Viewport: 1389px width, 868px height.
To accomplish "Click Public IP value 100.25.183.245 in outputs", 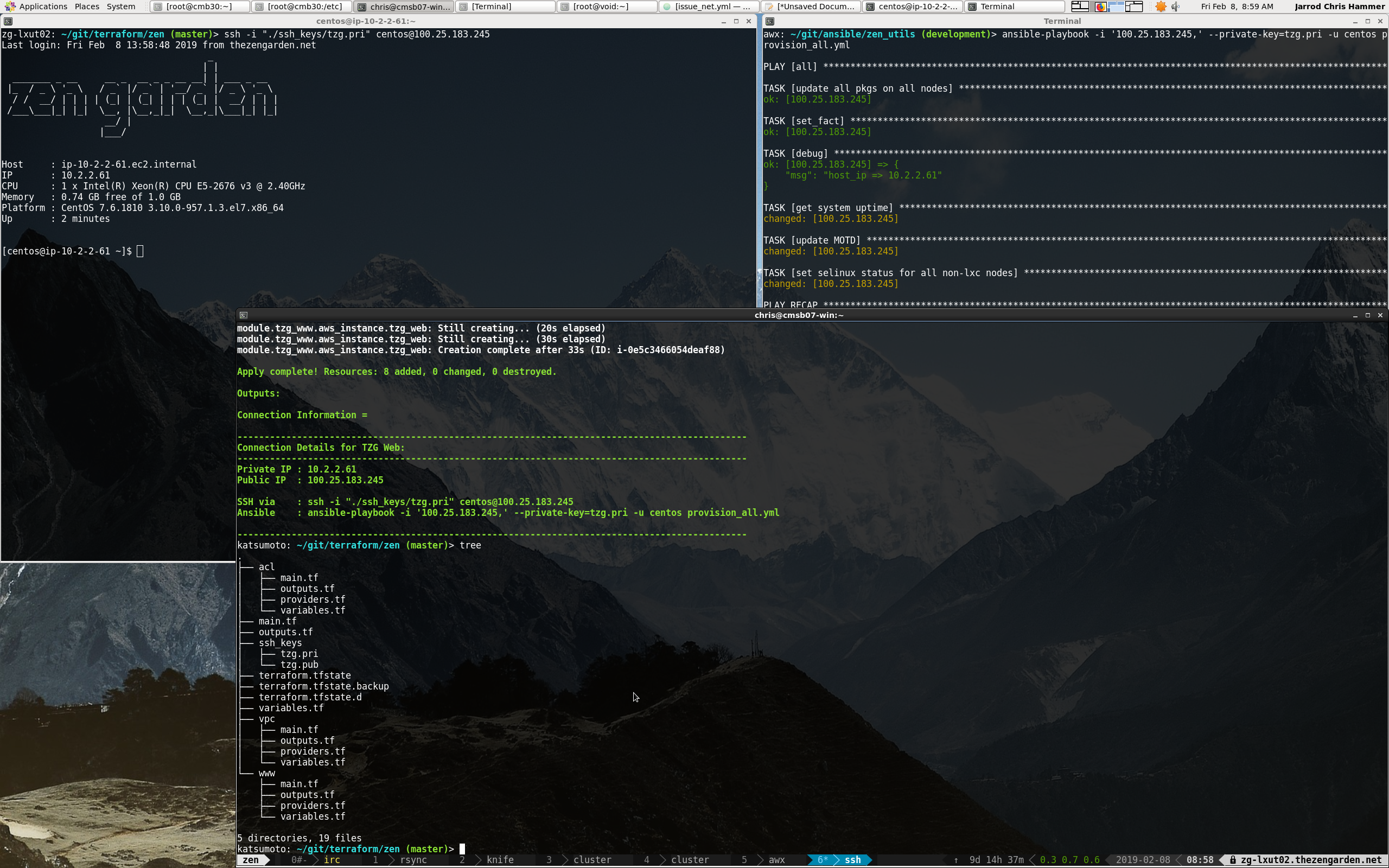I will point(346,481).
